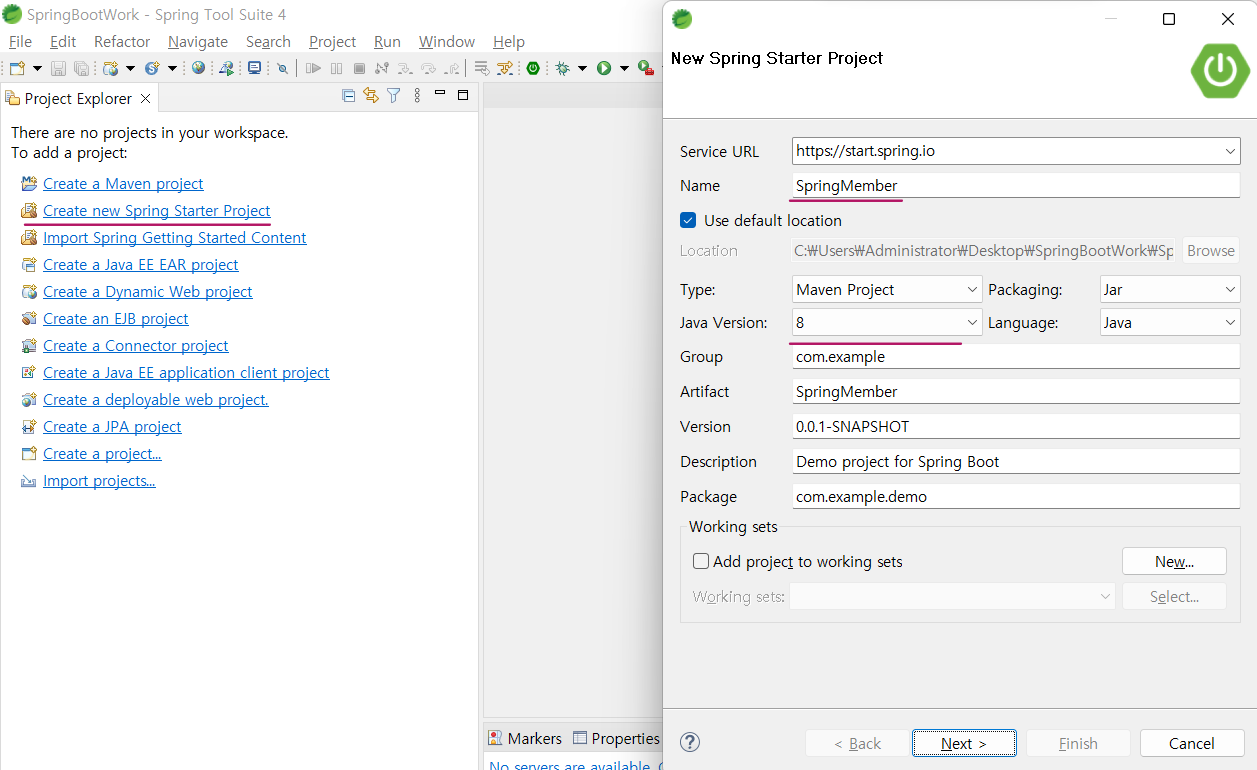Click the Step Into icon
Screen dimensions: 1257x770
405,68
